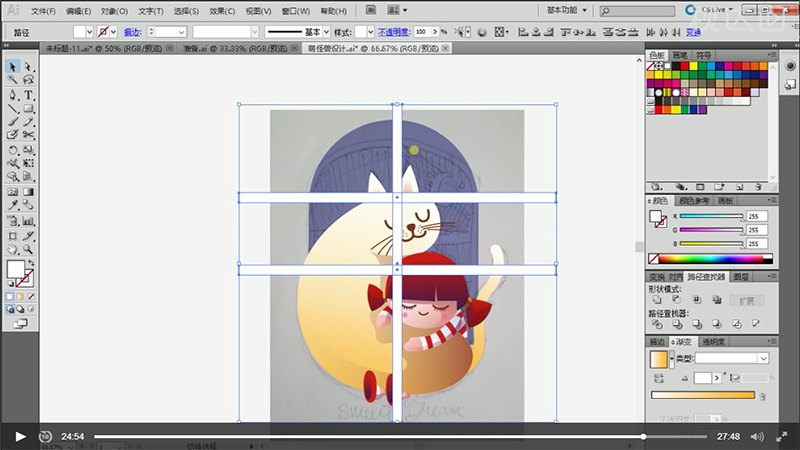This screenshot has height=450, width=800.
Task: Toggle the video volume speaker
Action: click(x=757, y=436)
